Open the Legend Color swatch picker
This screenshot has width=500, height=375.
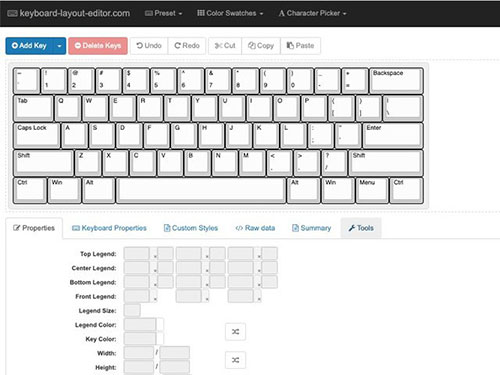coord(160,325)
